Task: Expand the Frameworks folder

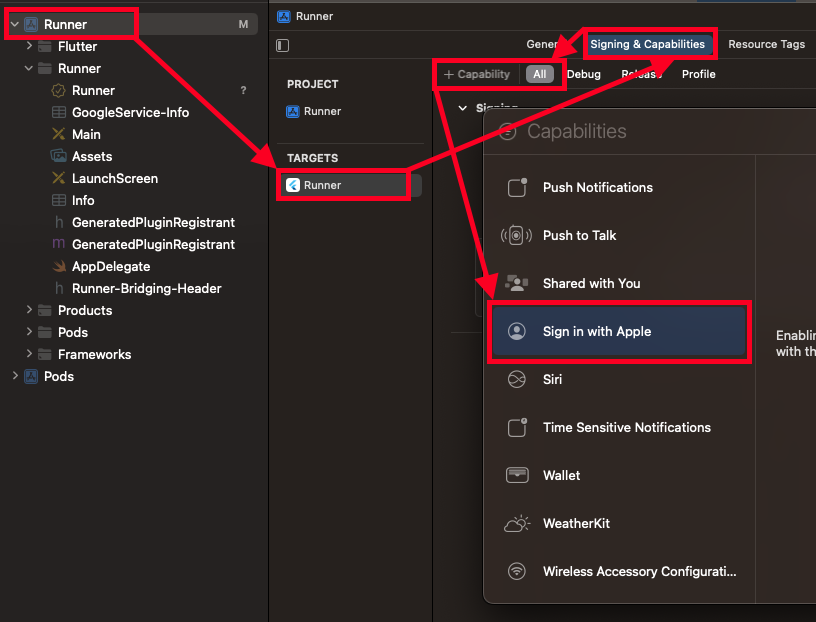Action: pos(29,354)
